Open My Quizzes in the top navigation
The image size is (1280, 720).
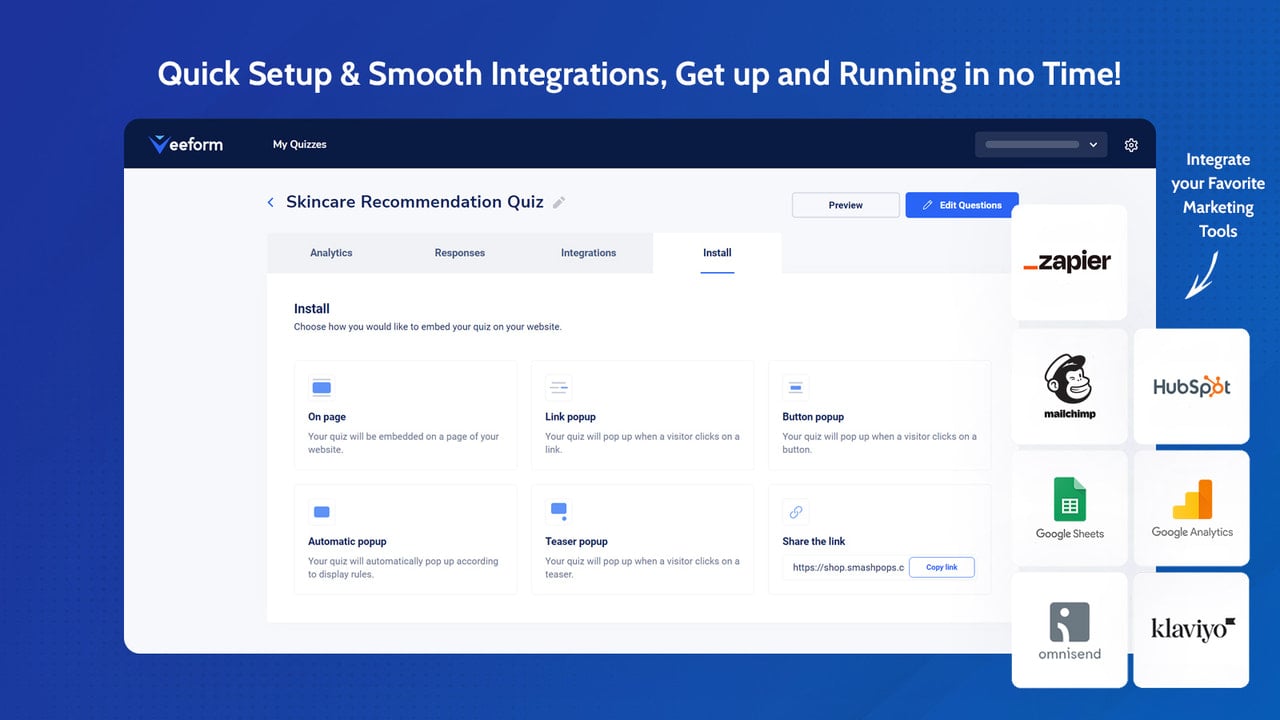300,145
